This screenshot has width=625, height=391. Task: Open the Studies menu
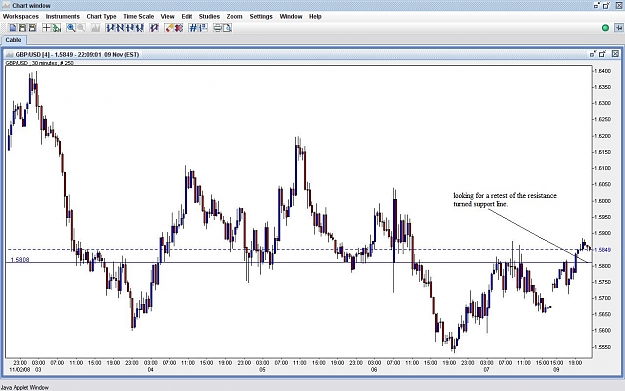(x=209, y=16)
